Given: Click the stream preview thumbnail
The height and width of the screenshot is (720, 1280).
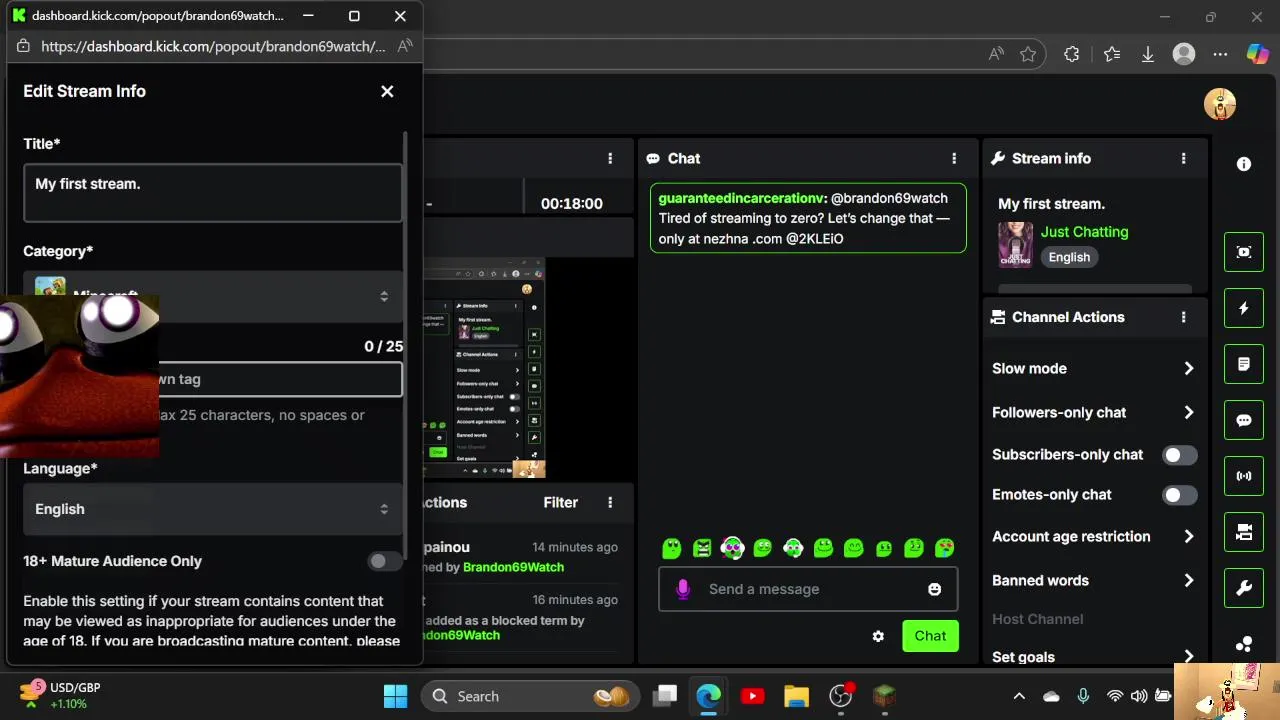Looking at the screenshot, I should click(484, 368).
